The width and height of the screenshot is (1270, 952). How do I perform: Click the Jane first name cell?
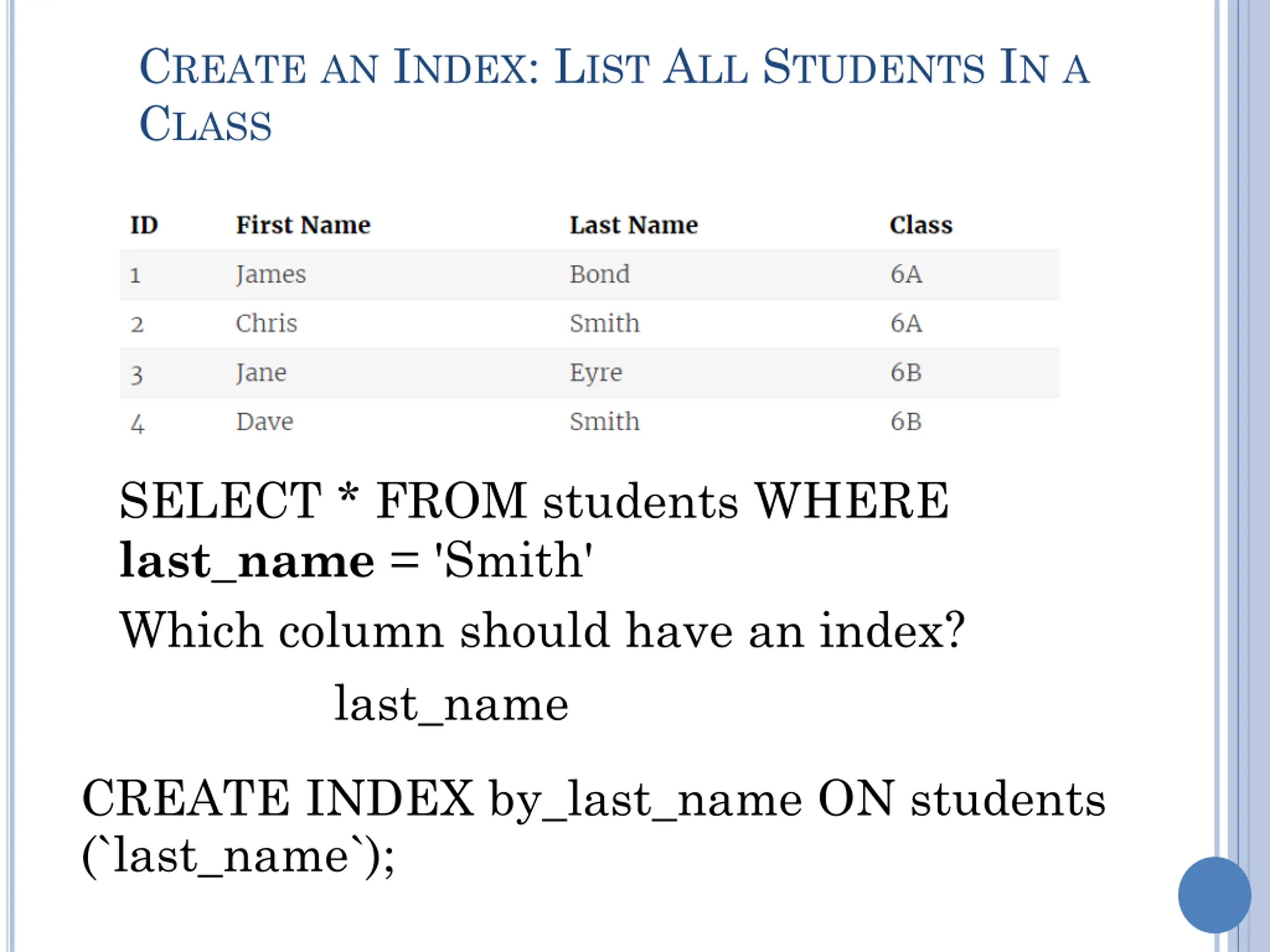[261, 373]
